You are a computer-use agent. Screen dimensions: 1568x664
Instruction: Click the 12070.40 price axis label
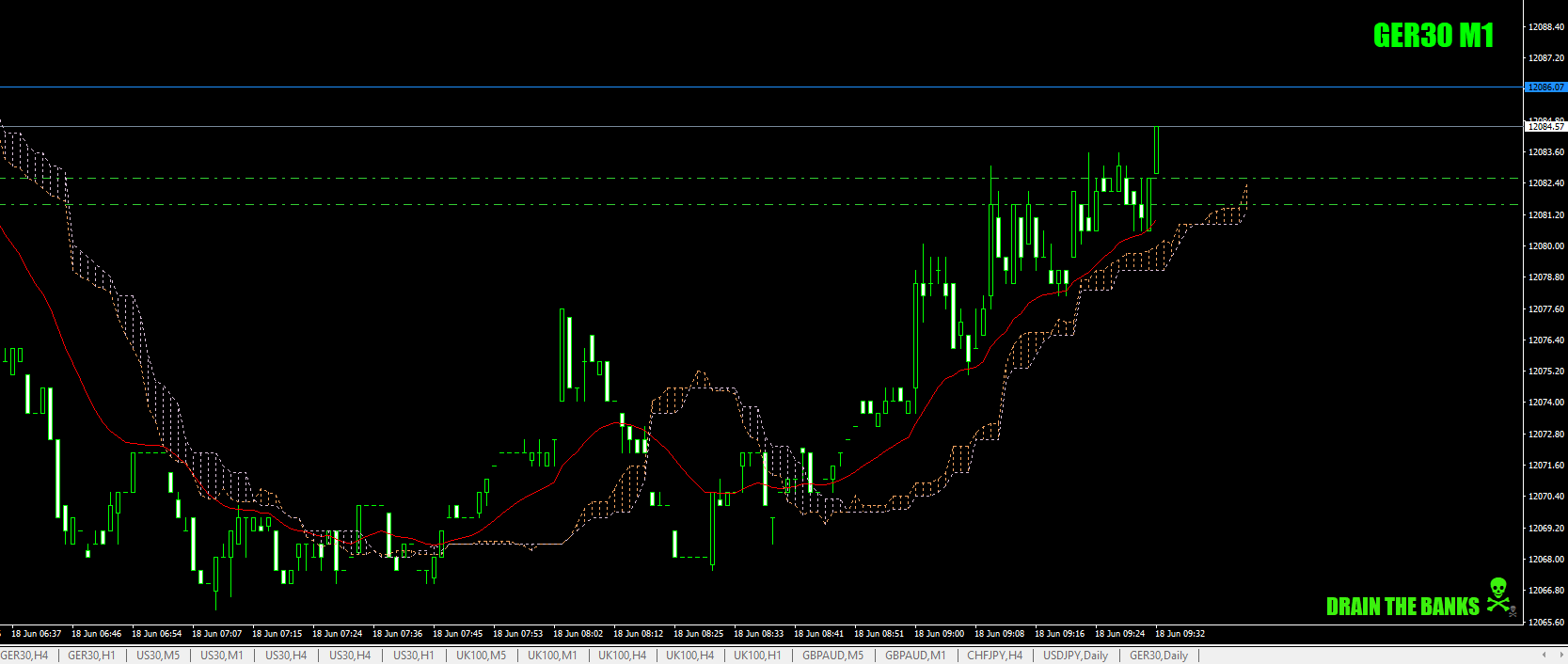(x=1546, y=497)
